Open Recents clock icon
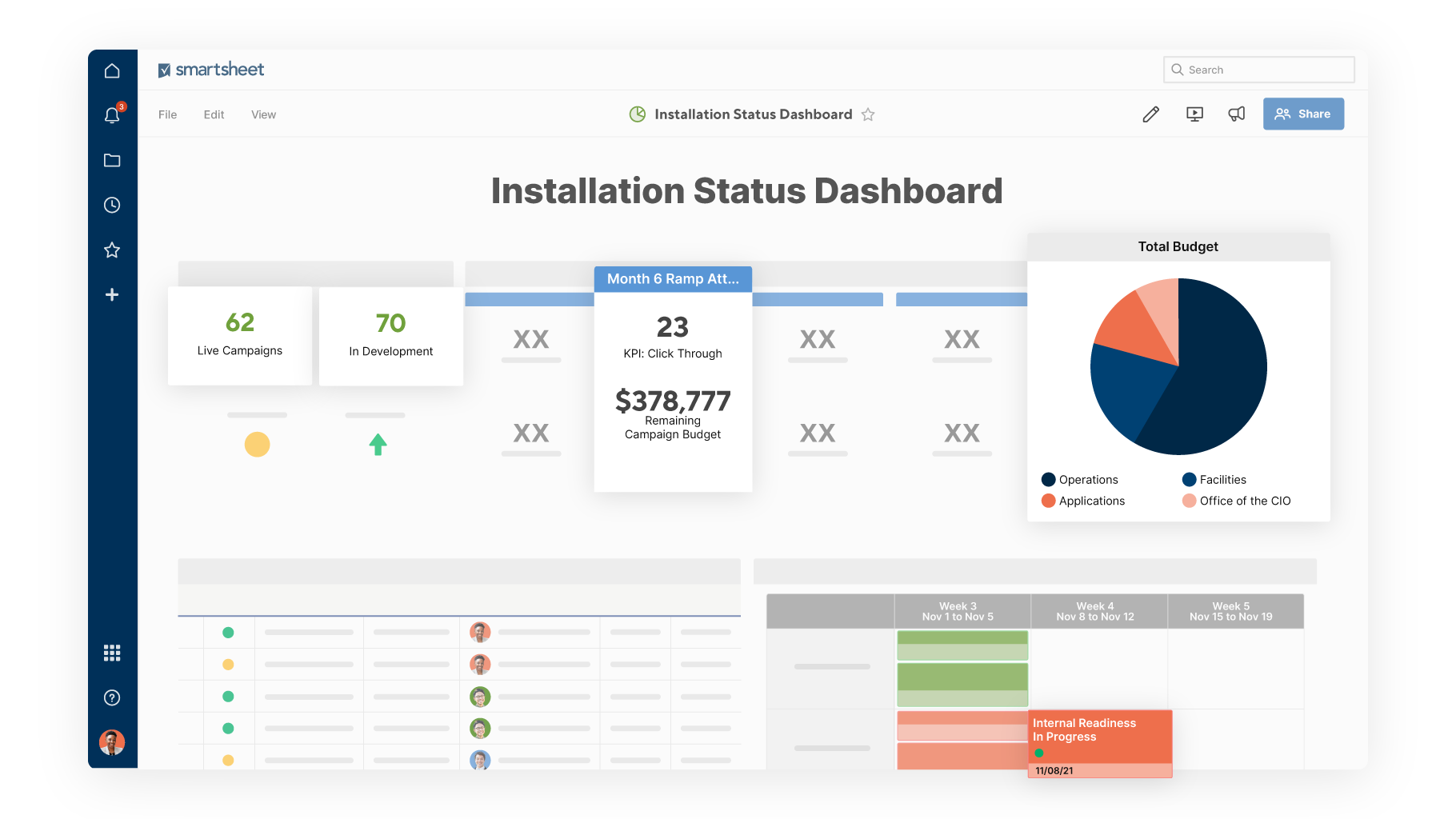This screenshot has width=1456, height=819. click(112, 206)
